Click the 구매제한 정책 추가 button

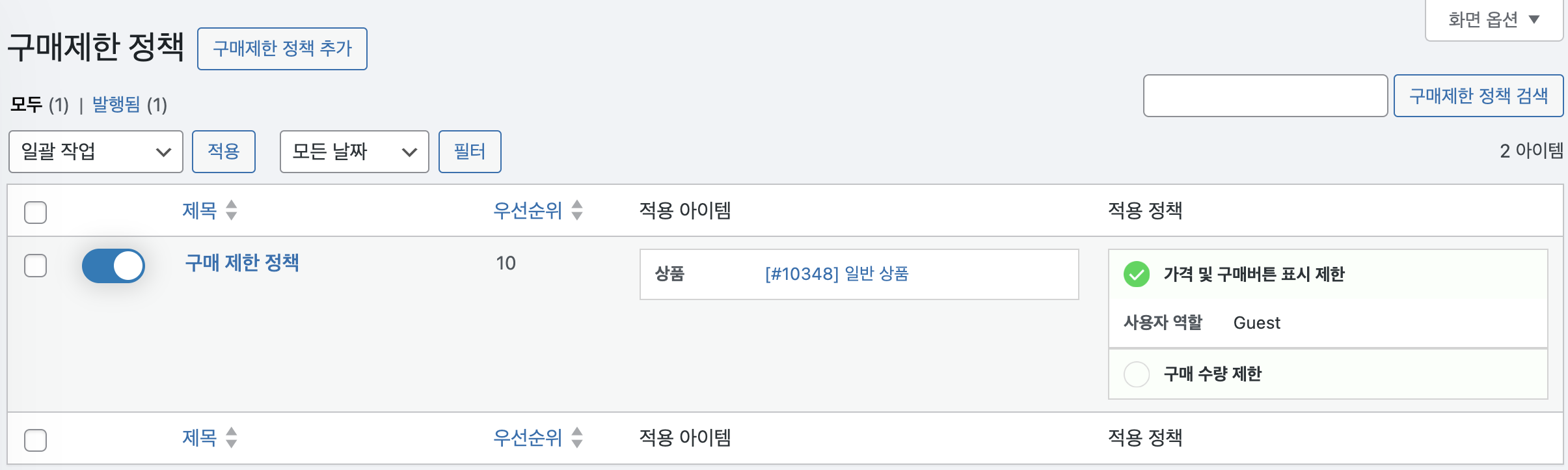(x=282, y=49)
